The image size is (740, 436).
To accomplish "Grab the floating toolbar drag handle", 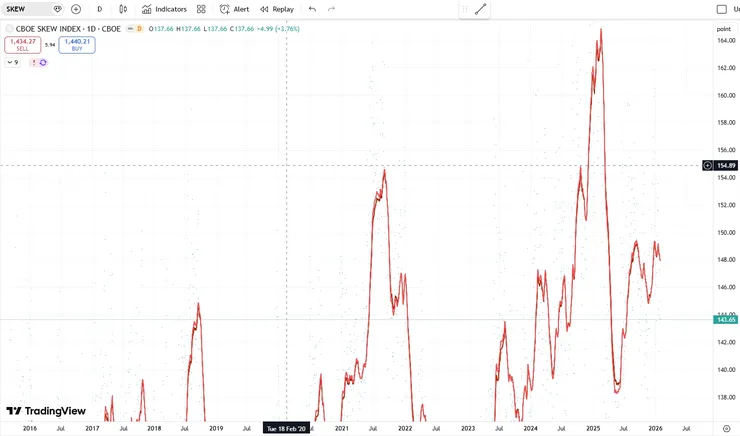I will [x=465, y=9].
